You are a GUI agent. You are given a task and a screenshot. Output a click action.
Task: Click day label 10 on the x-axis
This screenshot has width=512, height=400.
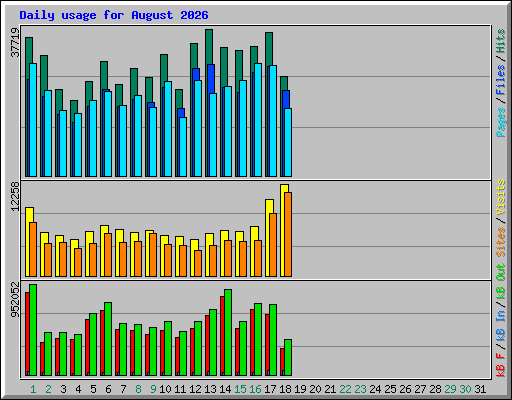click(x=165, y=389)
